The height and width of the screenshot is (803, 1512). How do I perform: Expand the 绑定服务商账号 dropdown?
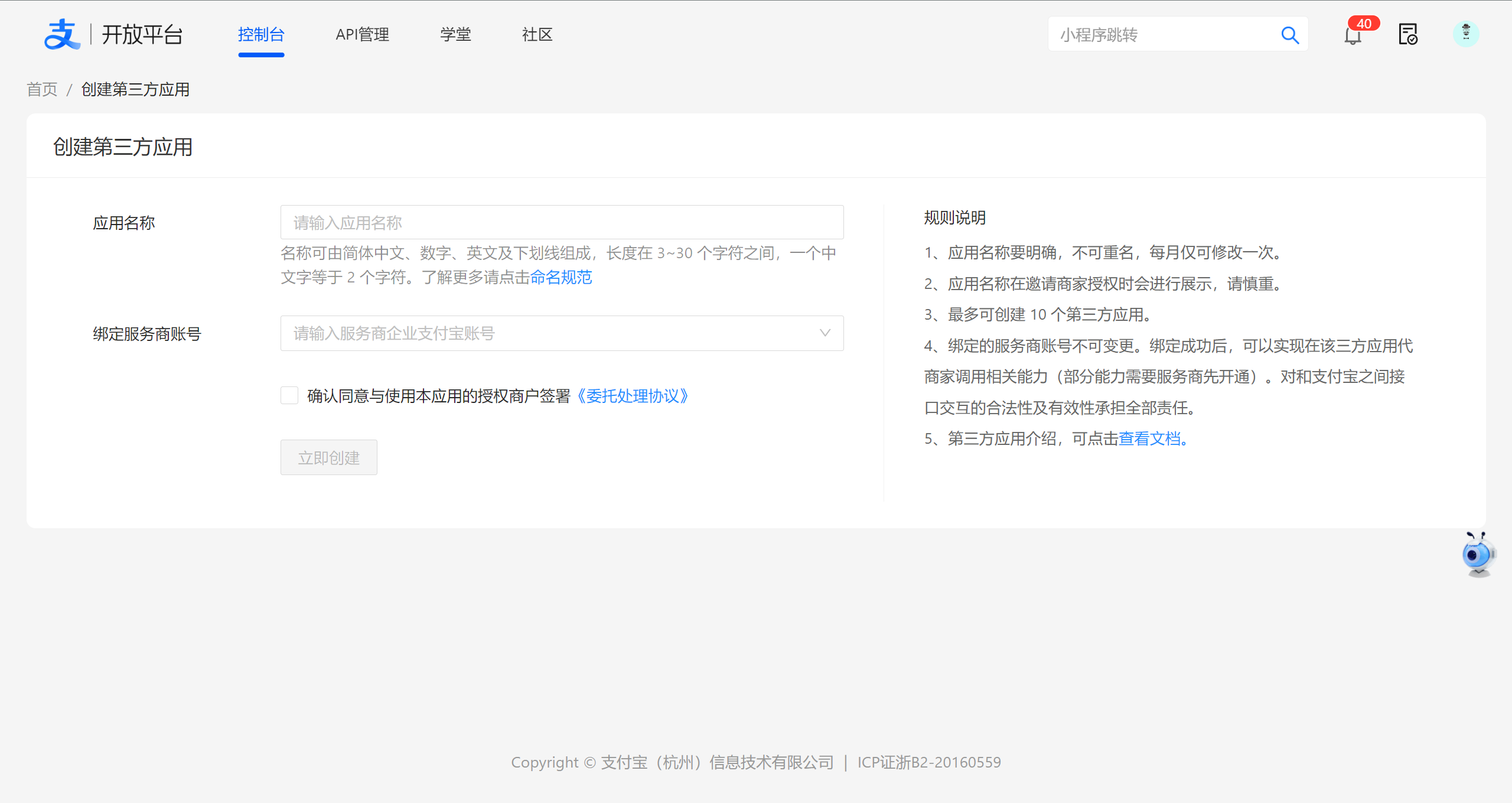point(562,333)
